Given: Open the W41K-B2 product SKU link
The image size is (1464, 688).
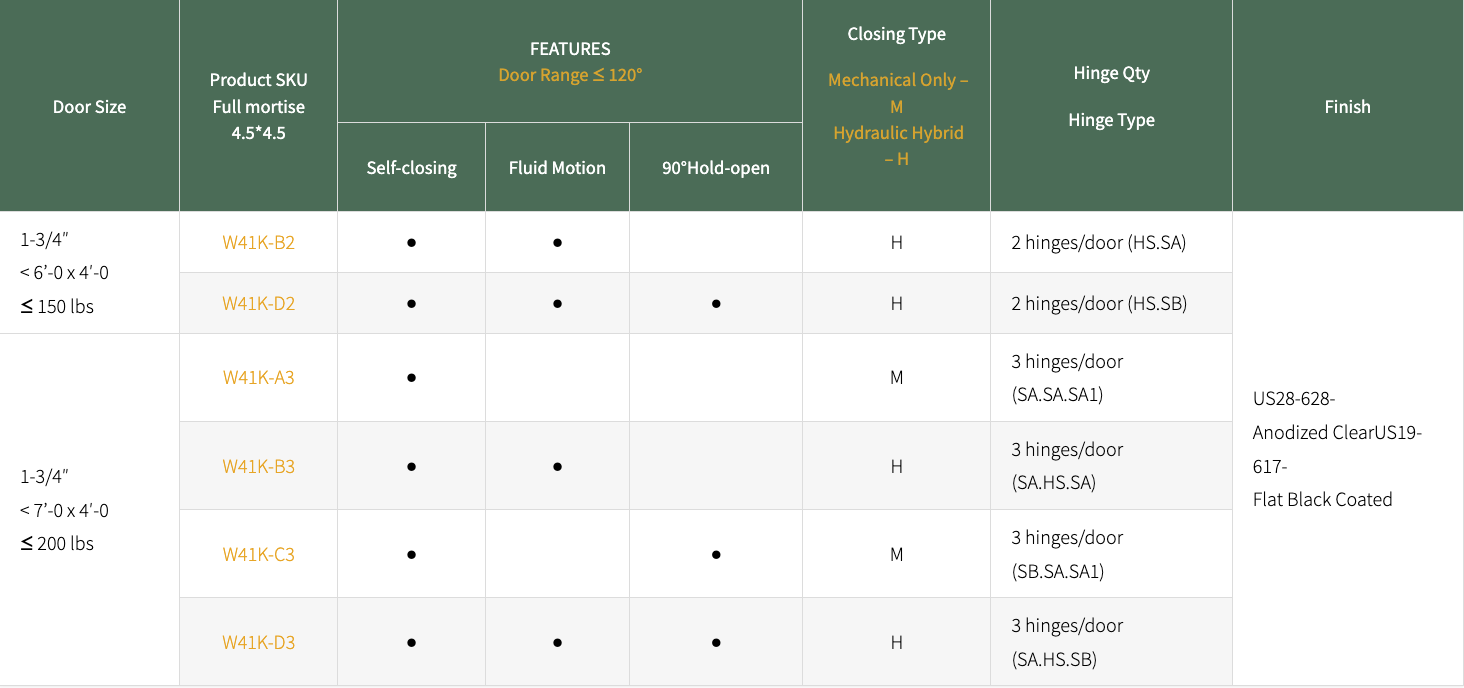Looking at the screenshot, I should coord(258,242).
